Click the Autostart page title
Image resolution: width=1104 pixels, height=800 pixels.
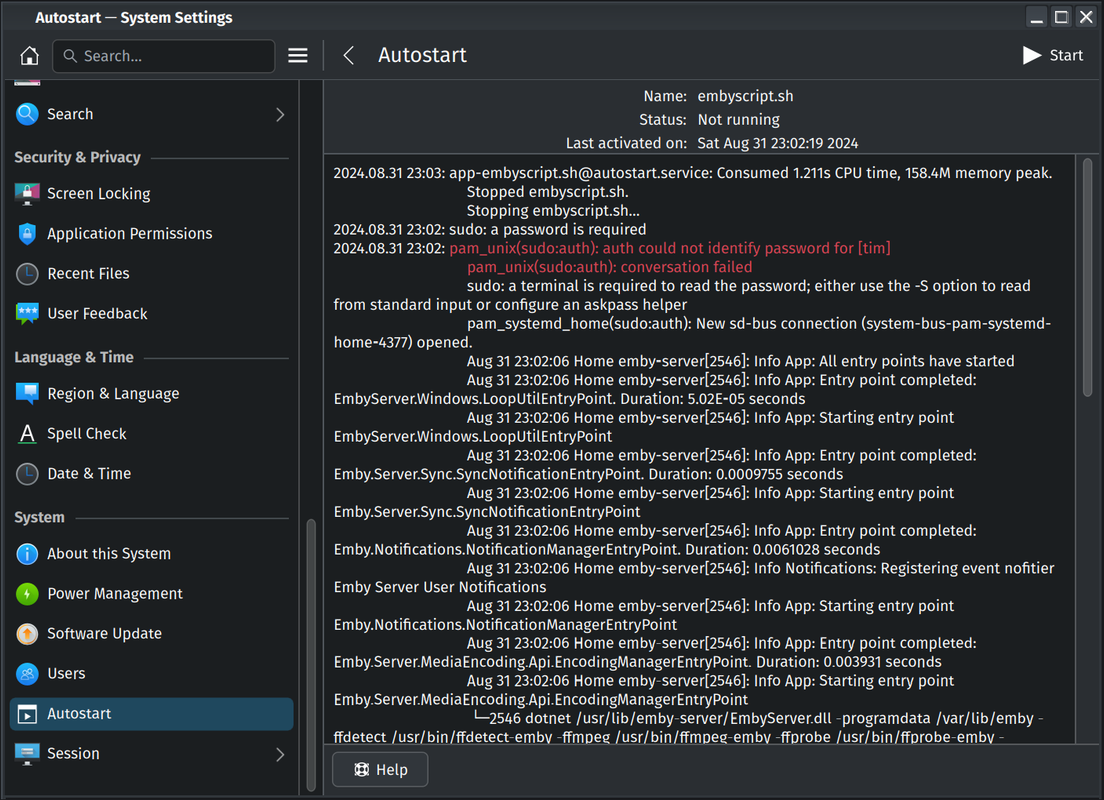point(422,56)
